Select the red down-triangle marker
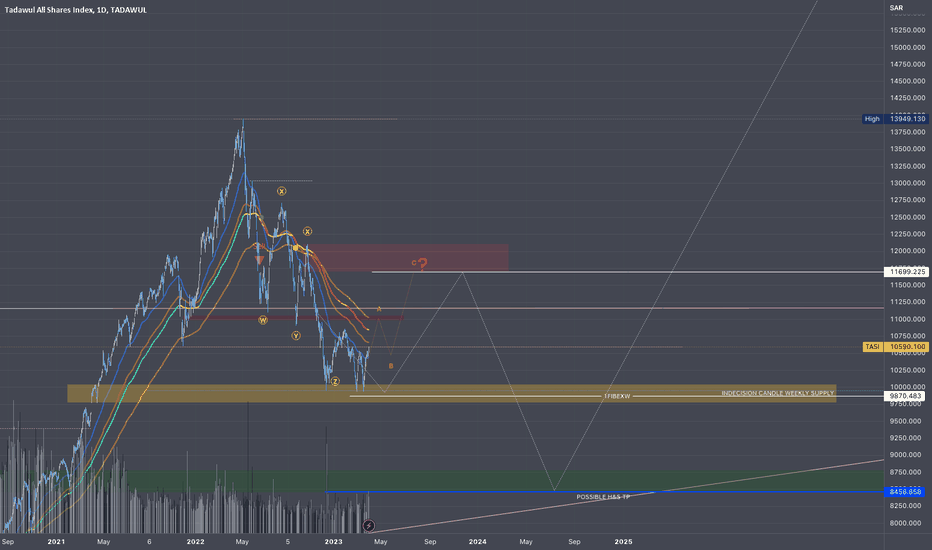The width and height of the screenshot is (932, 550). point(259,260)
